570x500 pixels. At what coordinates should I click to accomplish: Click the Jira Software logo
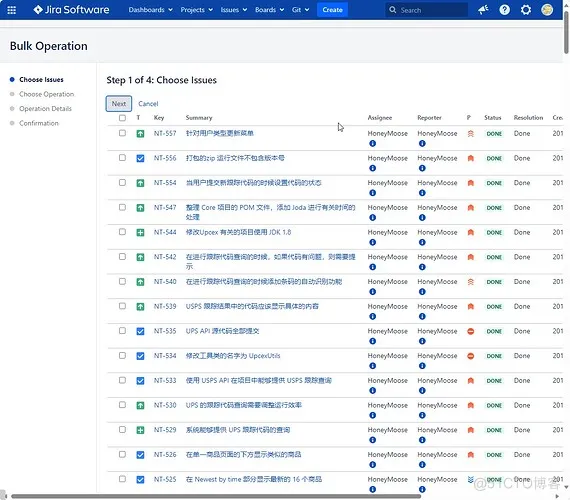(71, 10)
